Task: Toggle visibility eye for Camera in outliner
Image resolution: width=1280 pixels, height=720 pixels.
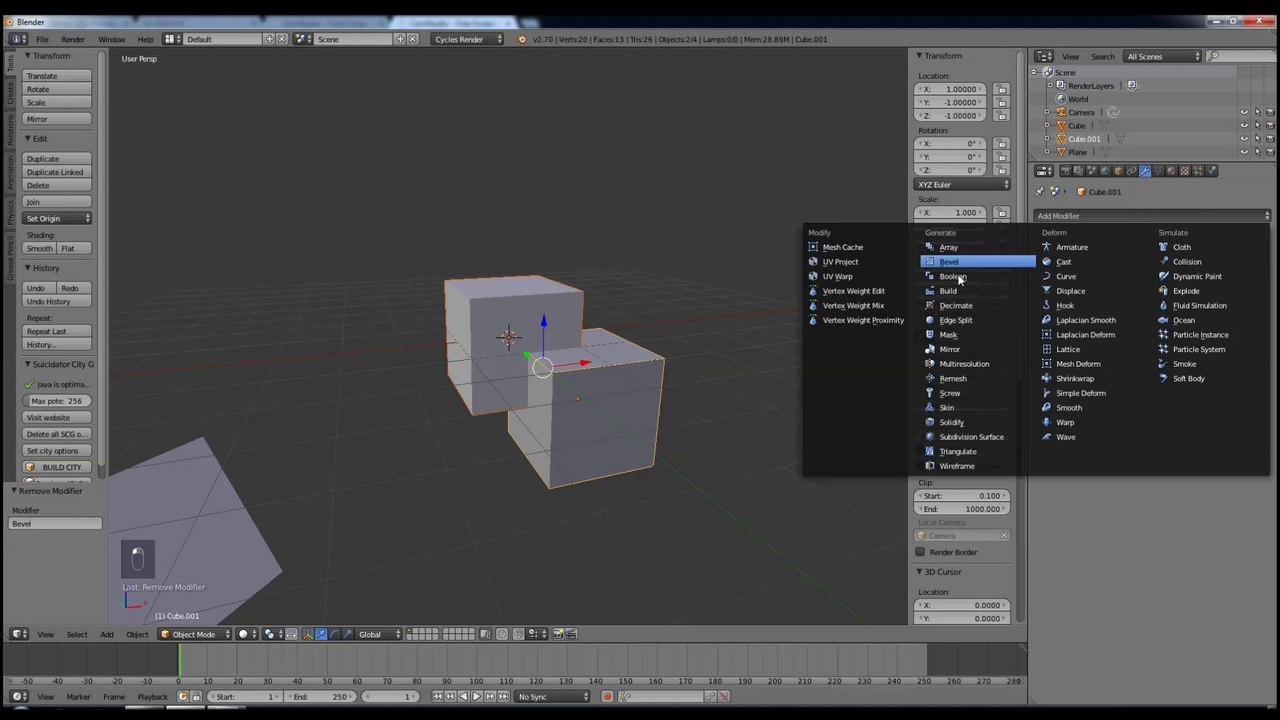Action: pos(1244,112)
